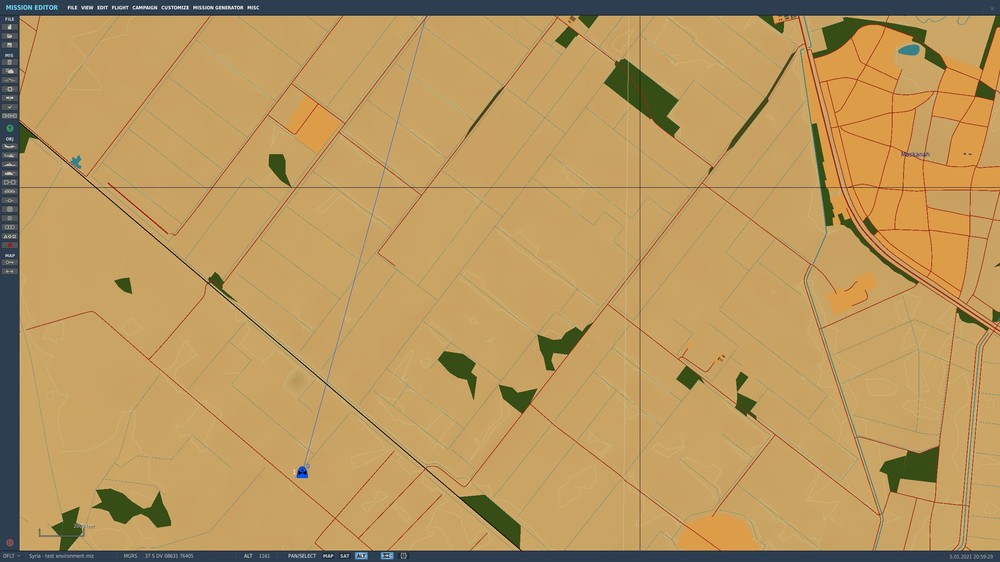Click the New Mission icon under FILE
The height and width of the screenshot is (562, 1000).
point(10,27)
